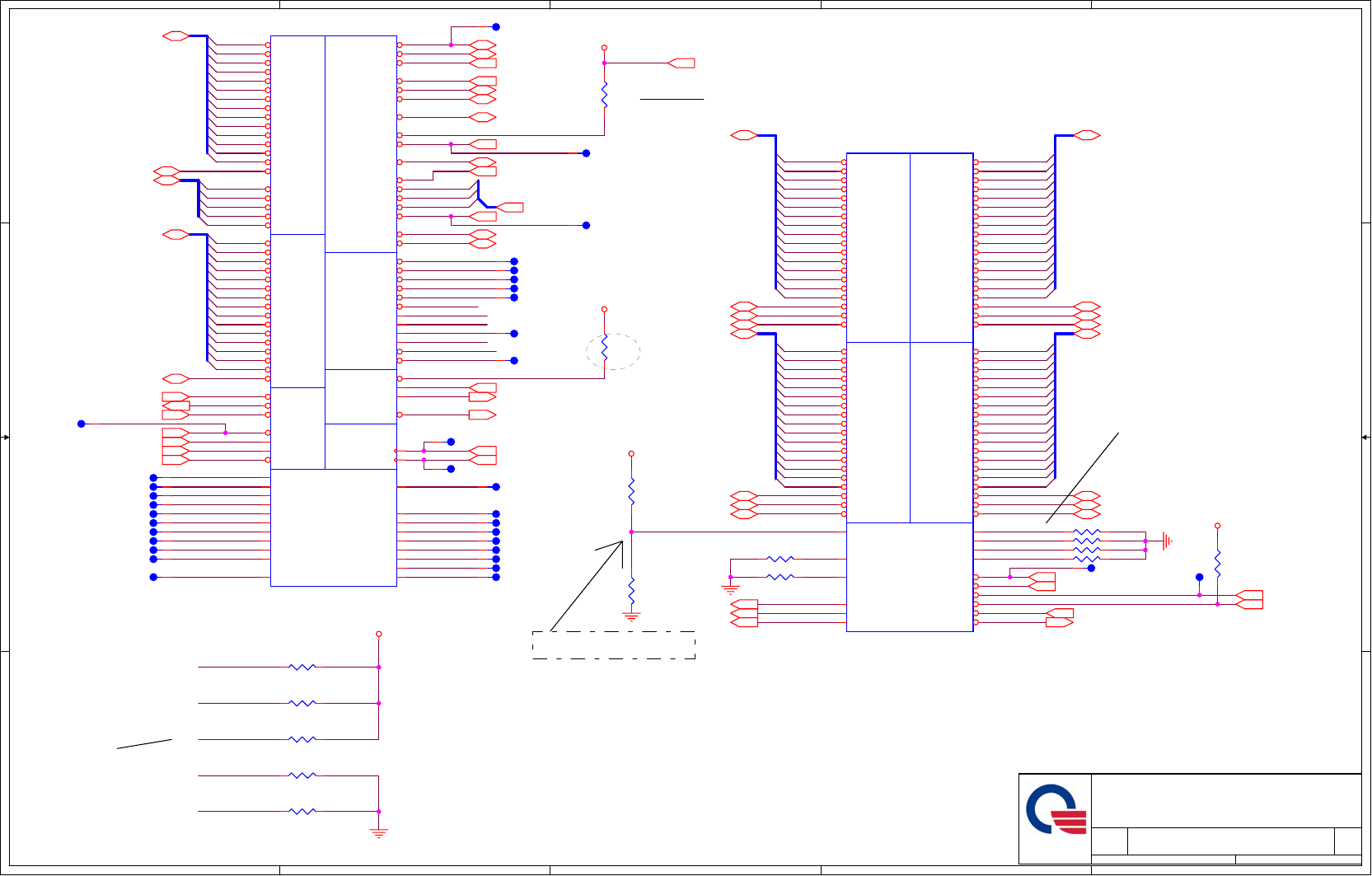Select the power terminal above the five-resistor group
The image size is (1372, 876).
click(x=379, y=635)
